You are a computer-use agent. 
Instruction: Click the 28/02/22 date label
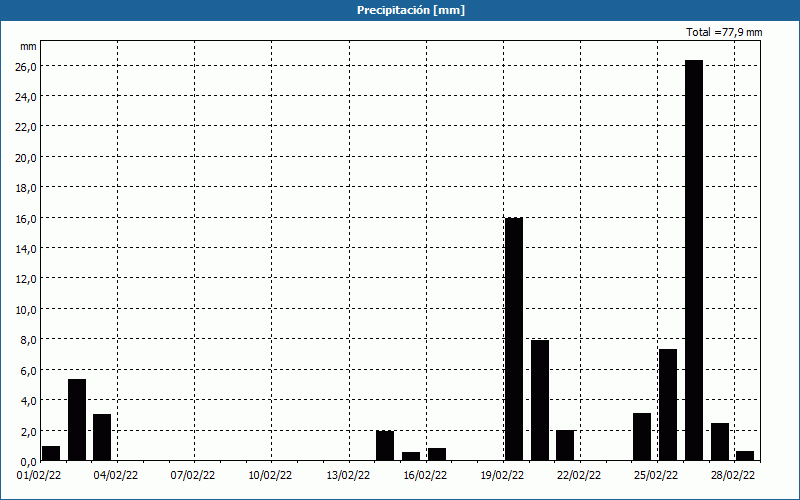(733, 476)
